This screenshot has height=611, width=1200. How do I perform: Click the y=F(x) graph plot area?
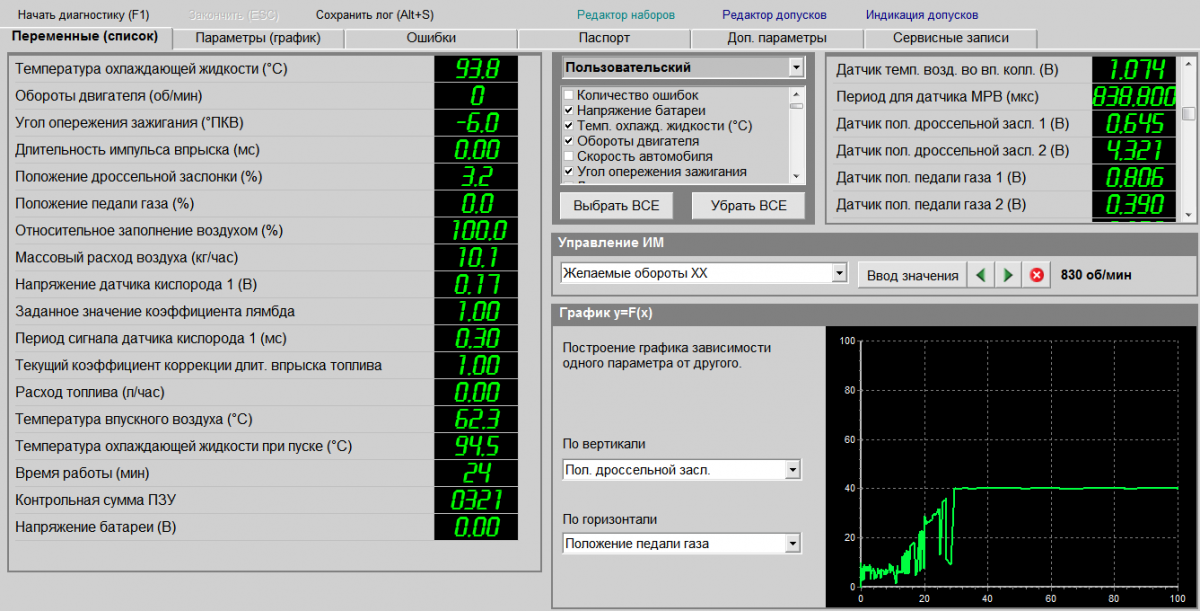click(1019, 463)
